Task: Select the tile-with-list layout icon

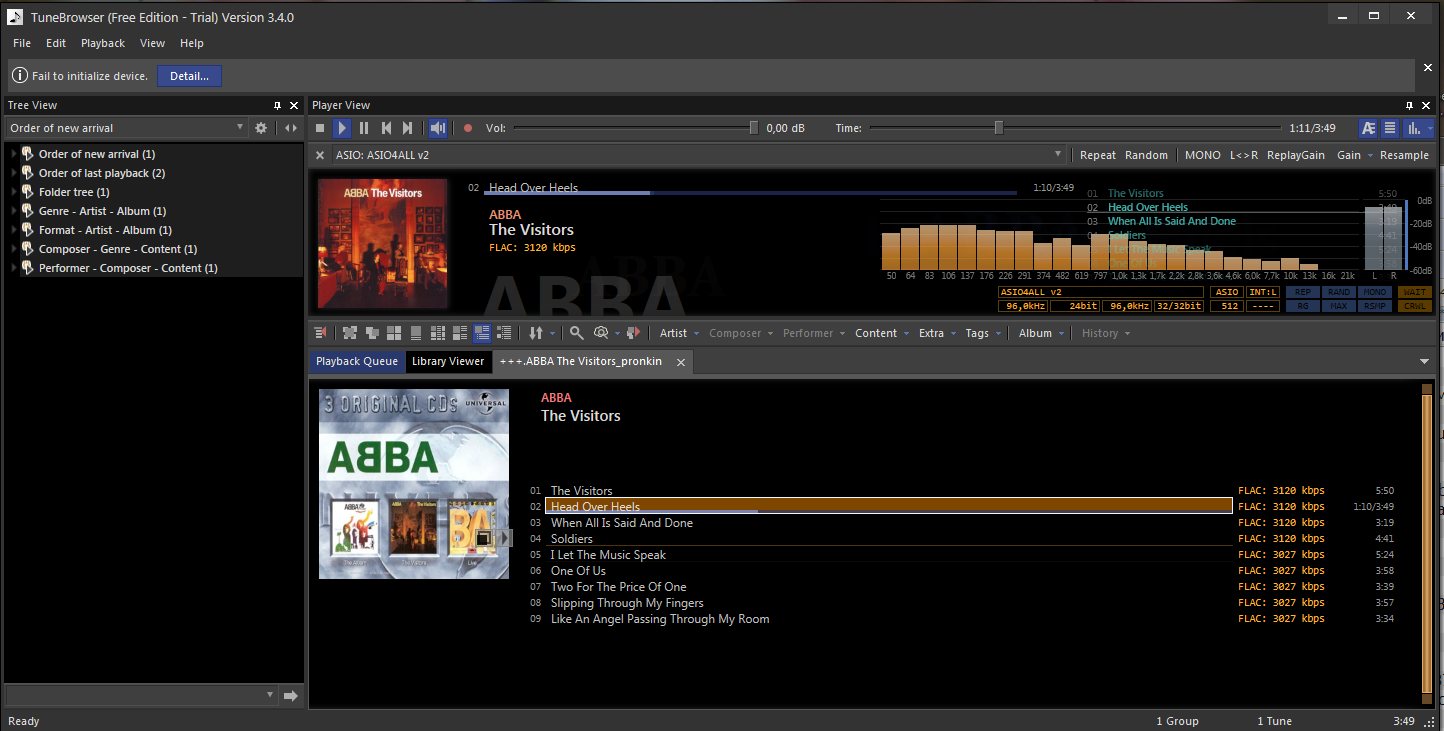Action: pos(460,333)
